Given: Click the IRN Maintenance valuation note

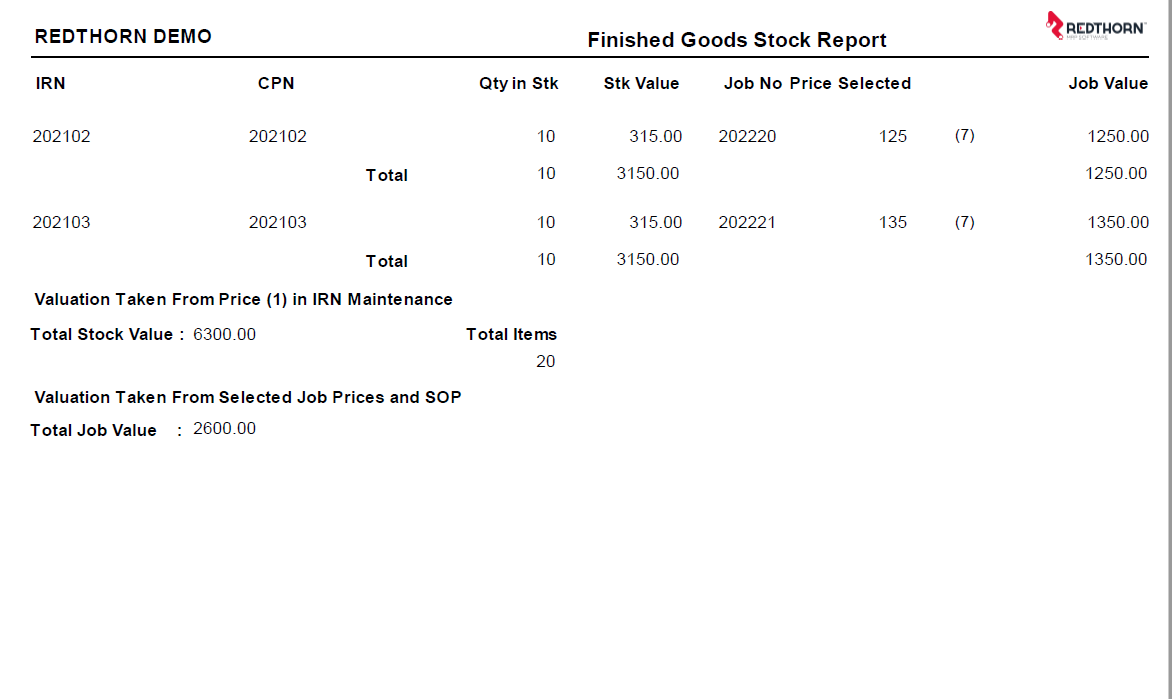Looking at the screenshot, I should coord(243,300).
